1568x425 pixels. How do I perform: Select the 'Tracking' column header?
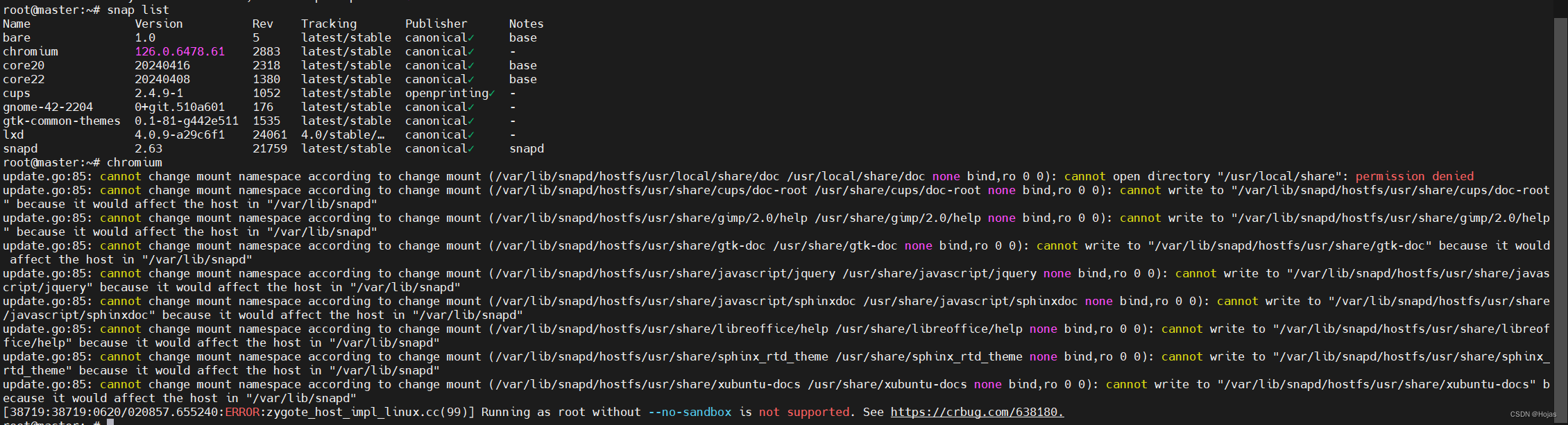pos(329,24)
